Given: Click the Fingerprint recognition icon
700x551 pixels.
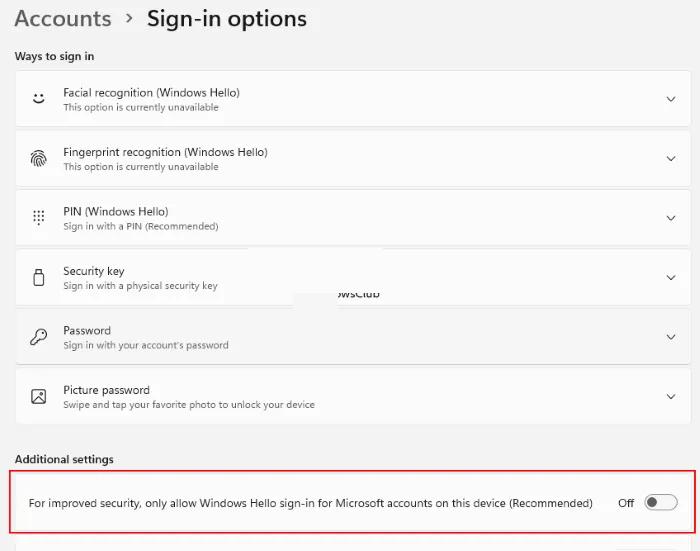Looking at the screenshot, I should (39, 158).
